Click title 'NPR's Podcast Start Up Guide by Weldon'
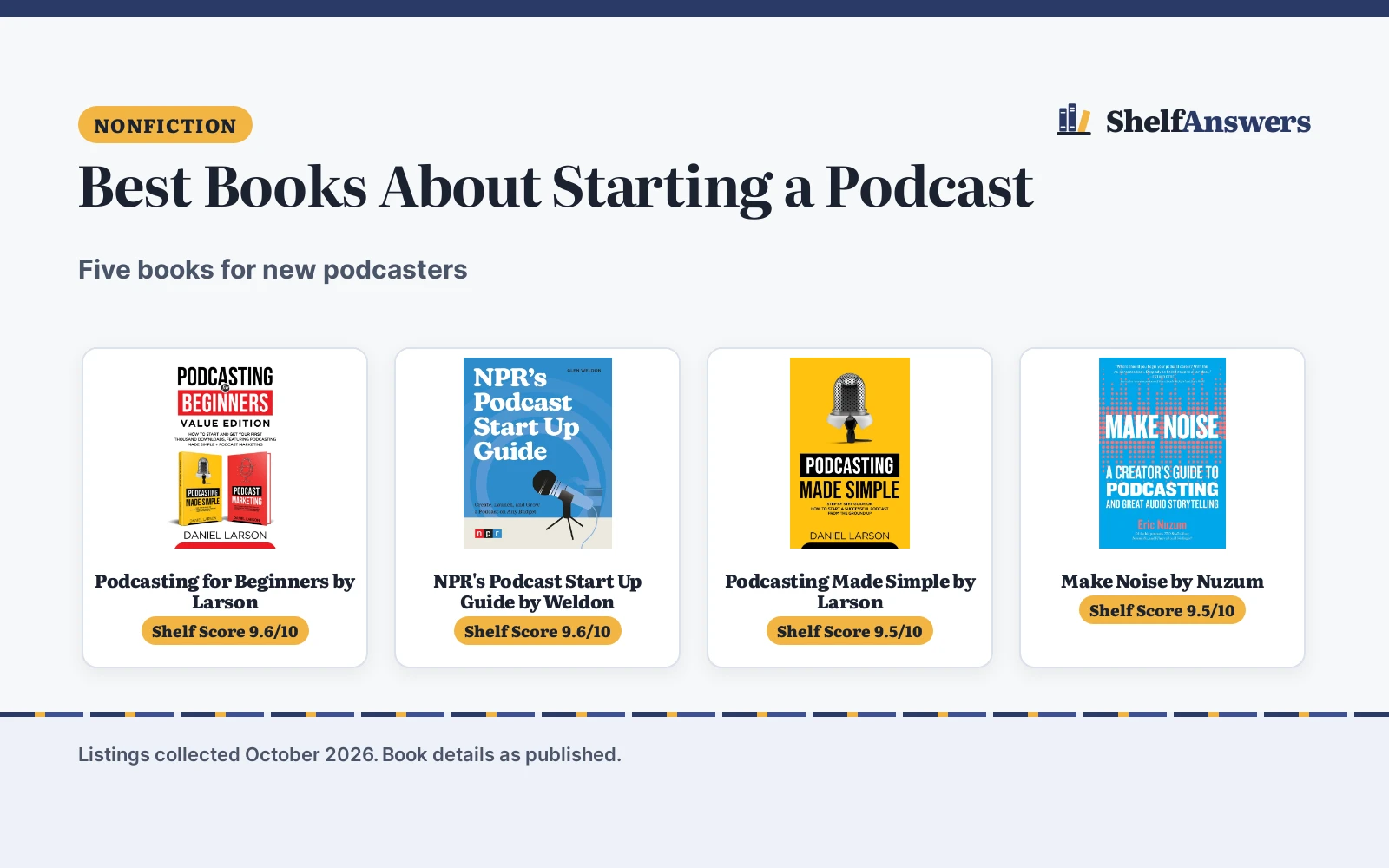 [537, 592]
